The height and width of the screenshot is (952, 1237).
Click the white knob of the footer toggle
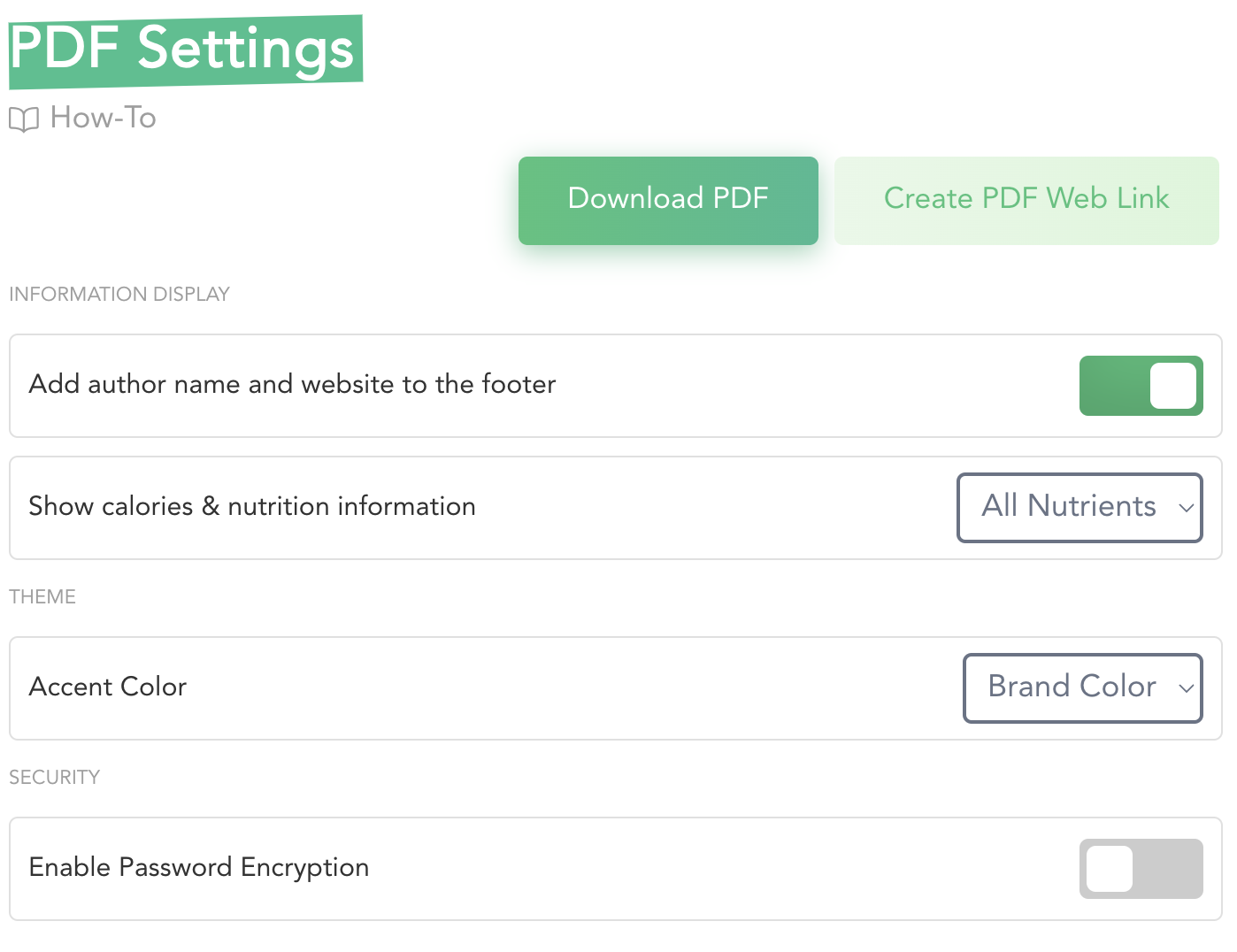click(x=1173, y=386)
